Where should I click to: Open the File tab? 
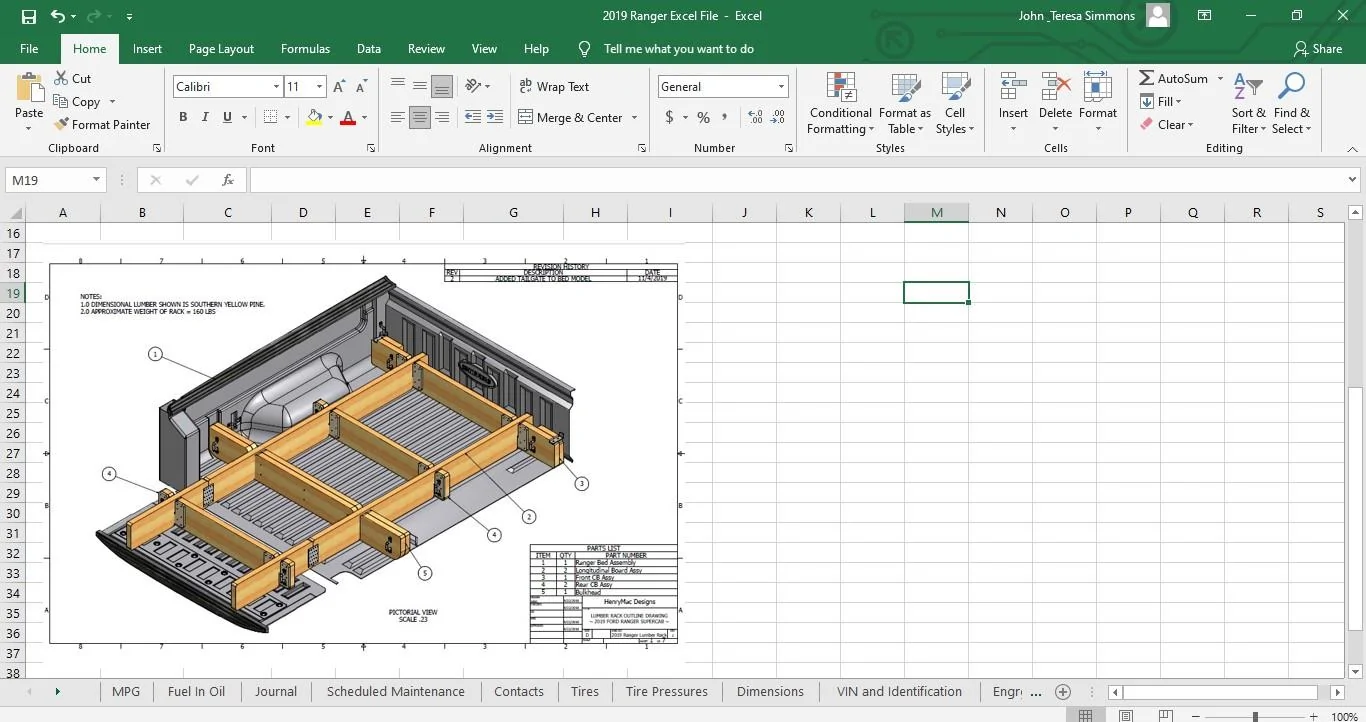[29, 48]
